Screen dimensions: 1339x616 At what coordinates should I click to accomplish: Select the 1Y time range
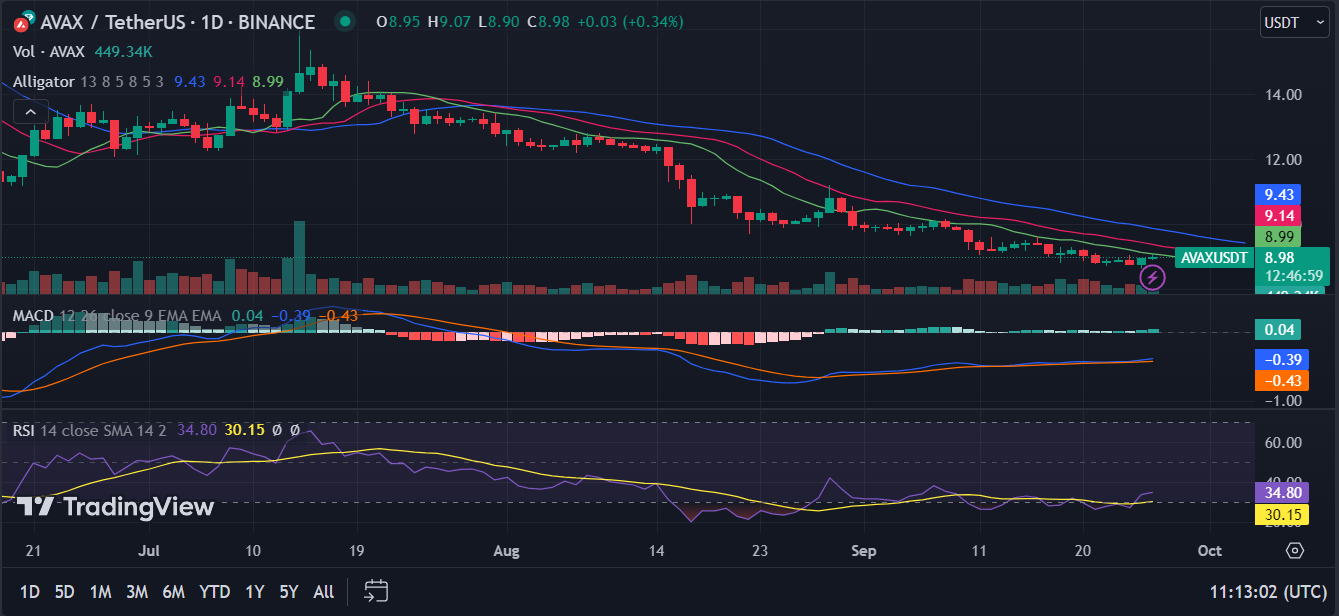[253, 591]
